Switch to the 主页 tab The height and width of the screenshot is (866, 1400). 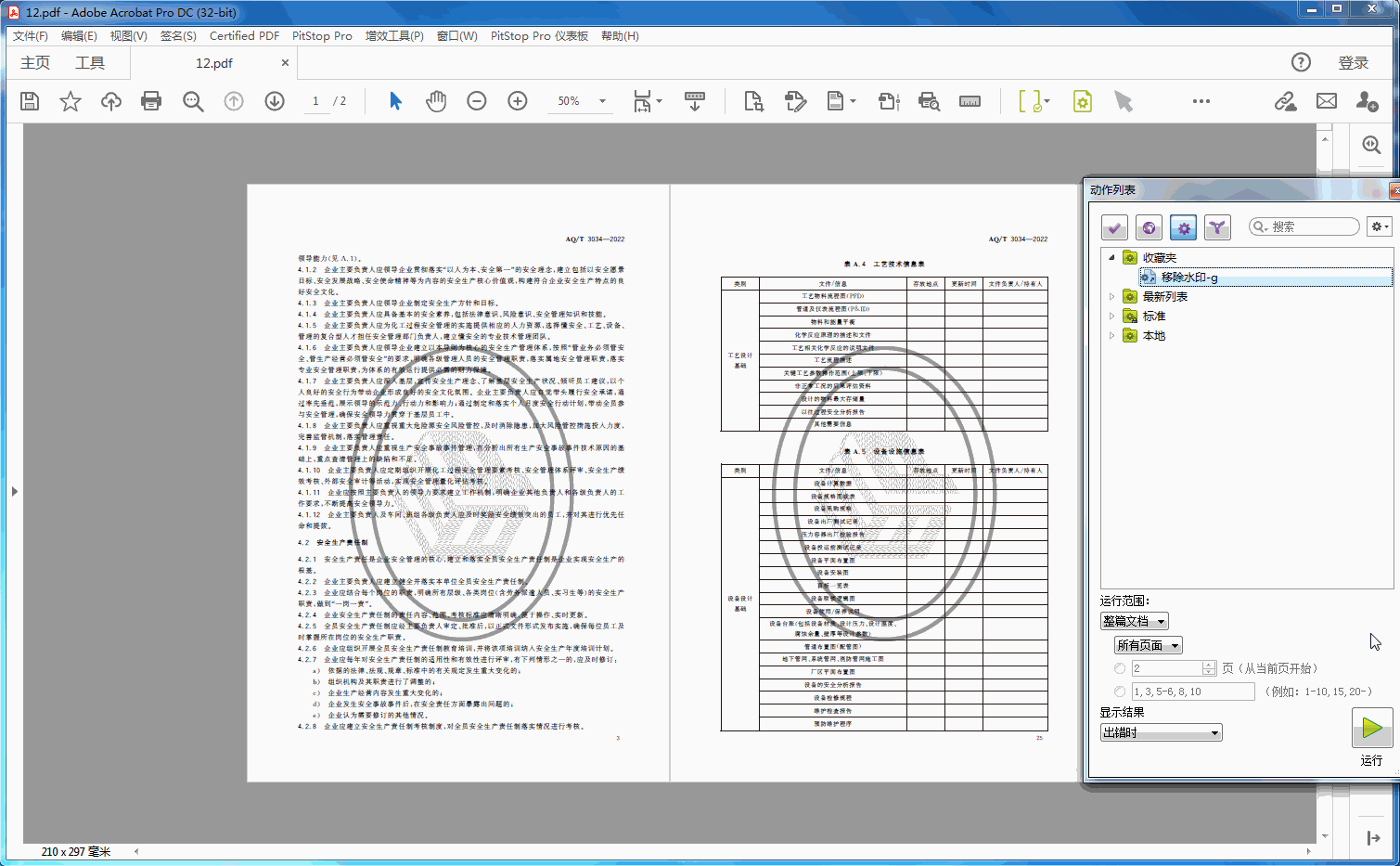(35, 63)
